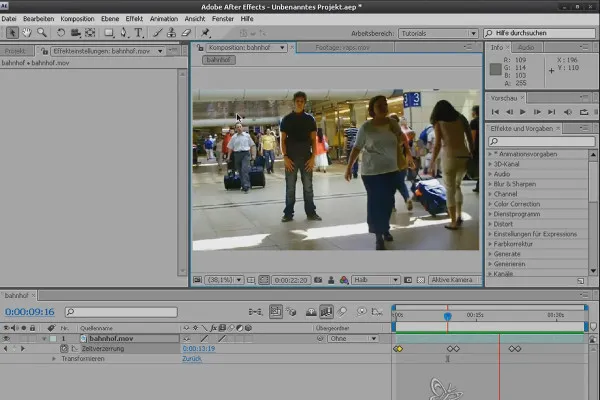Image resolution: width=600 pixels, height=400 pixels.
Task: Click the snapshot camera icon in viewer
Action: pos(318,280)
